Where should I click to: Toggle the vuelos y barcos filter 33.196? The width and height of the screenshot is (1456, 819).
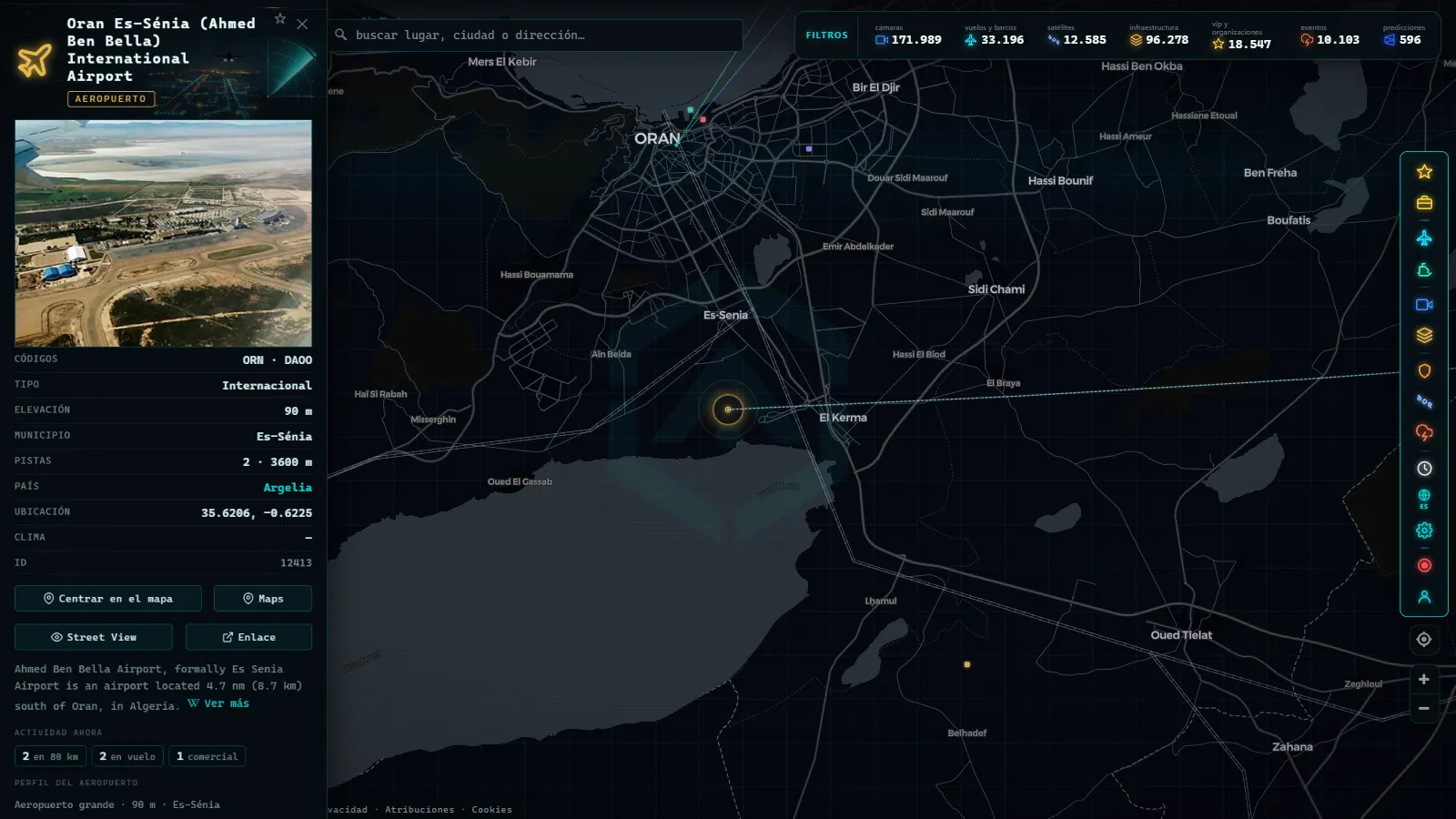(994, 35)
